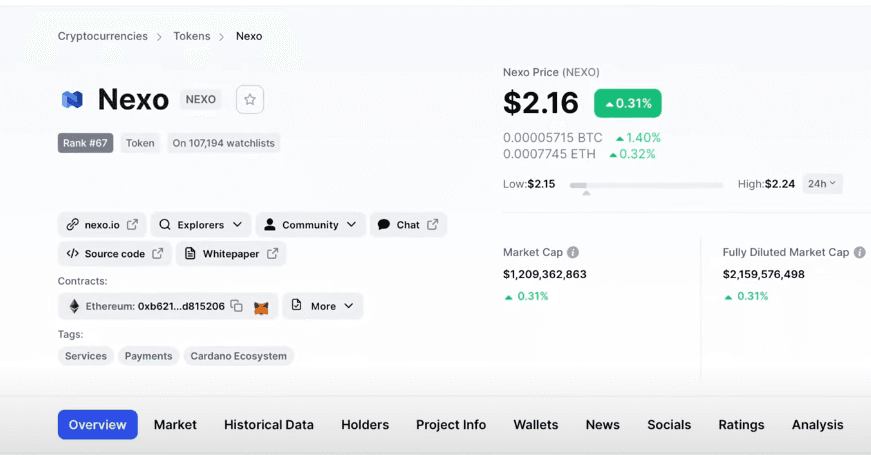Click the Nexo breadcrumb item
This screenshot has width=871, height=455.
249,36
